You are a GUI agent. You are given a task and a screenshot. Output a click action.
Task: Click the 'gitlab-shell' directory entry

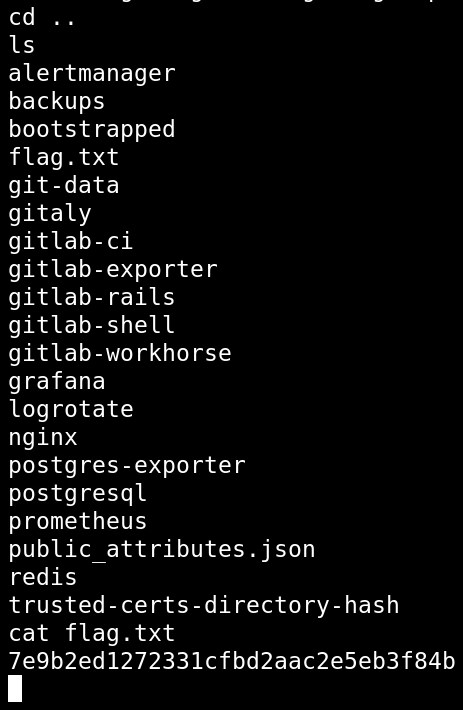pyautogui.click(x=92, y=326)
